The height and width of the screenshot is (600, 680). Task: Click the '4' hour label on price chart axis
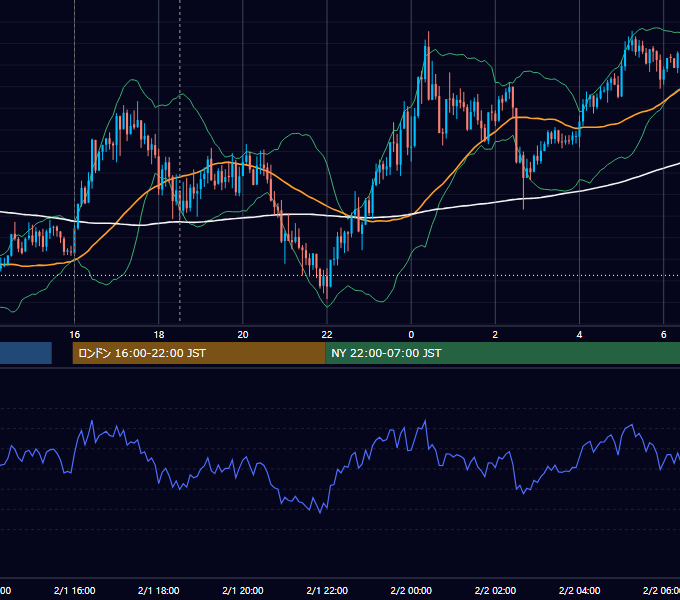tap(579, 335)
